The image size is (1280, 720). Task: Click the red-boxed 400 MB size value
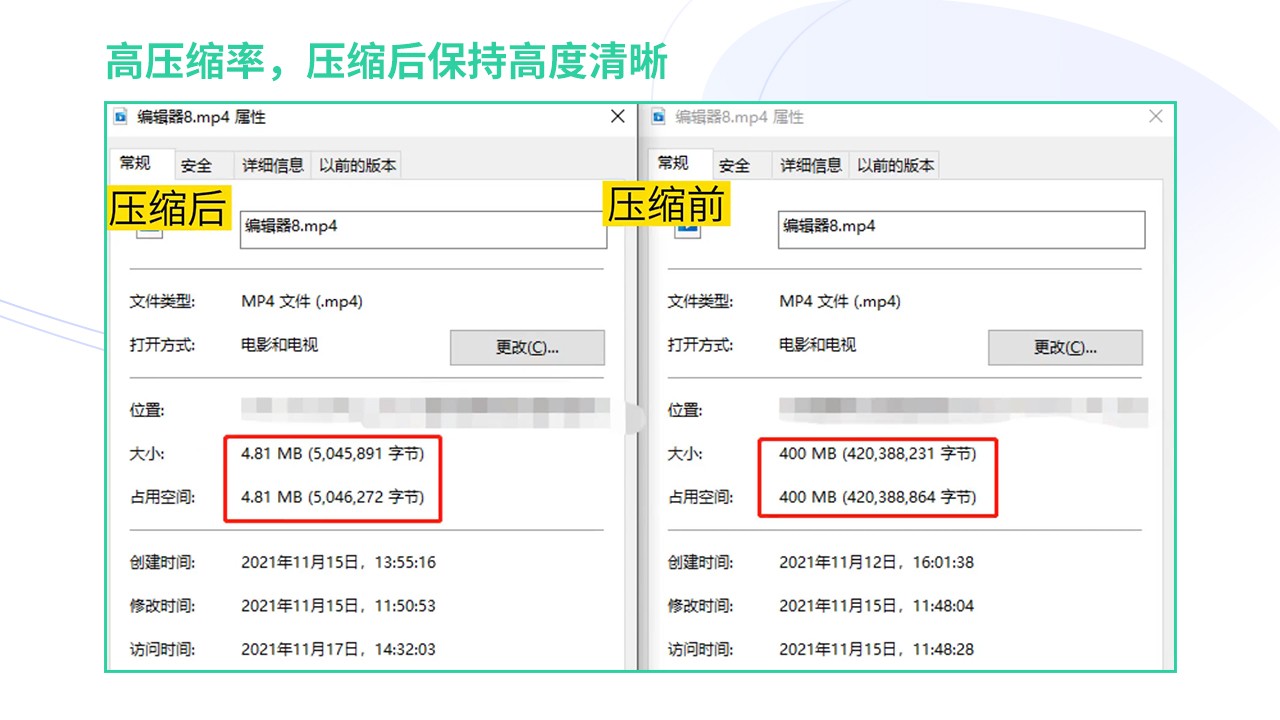877,452
